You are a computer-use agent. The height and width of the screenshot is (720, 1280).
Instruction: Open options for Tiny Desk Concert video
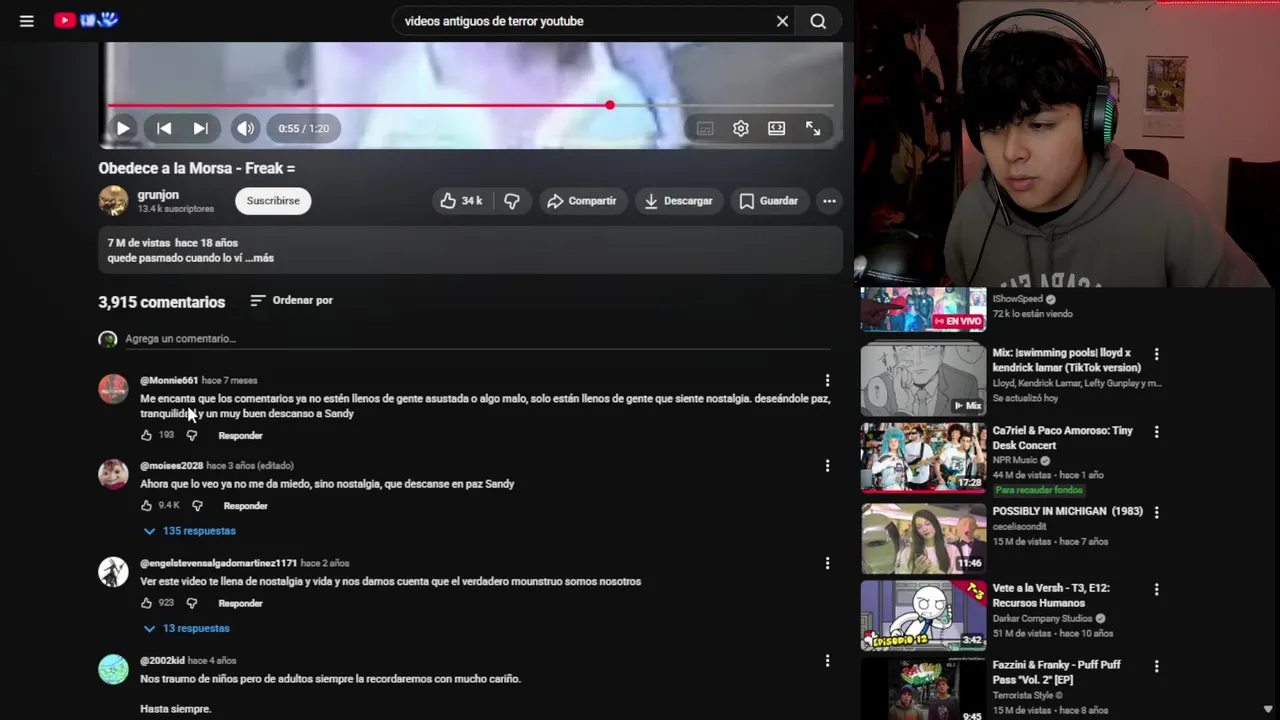(x=1156, y=432)
